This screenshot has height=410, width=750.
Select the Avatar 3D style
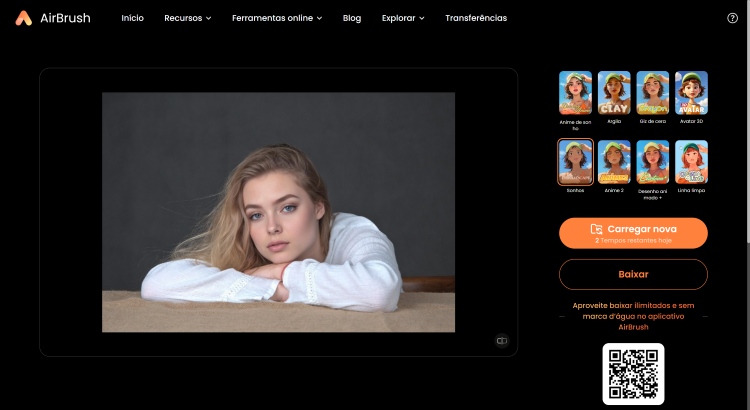coord(691,93)
